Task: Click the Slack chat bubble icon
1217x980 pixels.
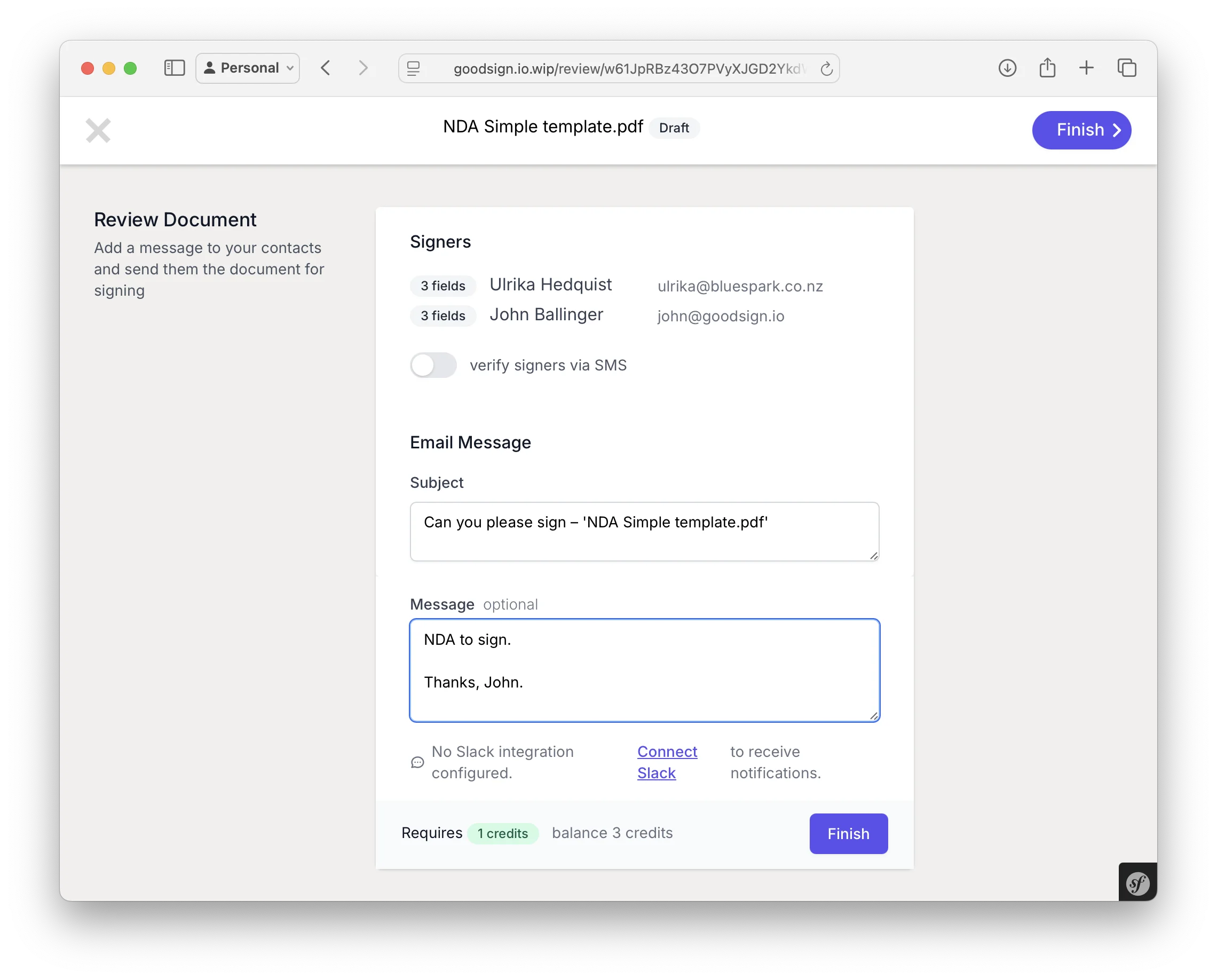Action: click(x=417, y=762)
